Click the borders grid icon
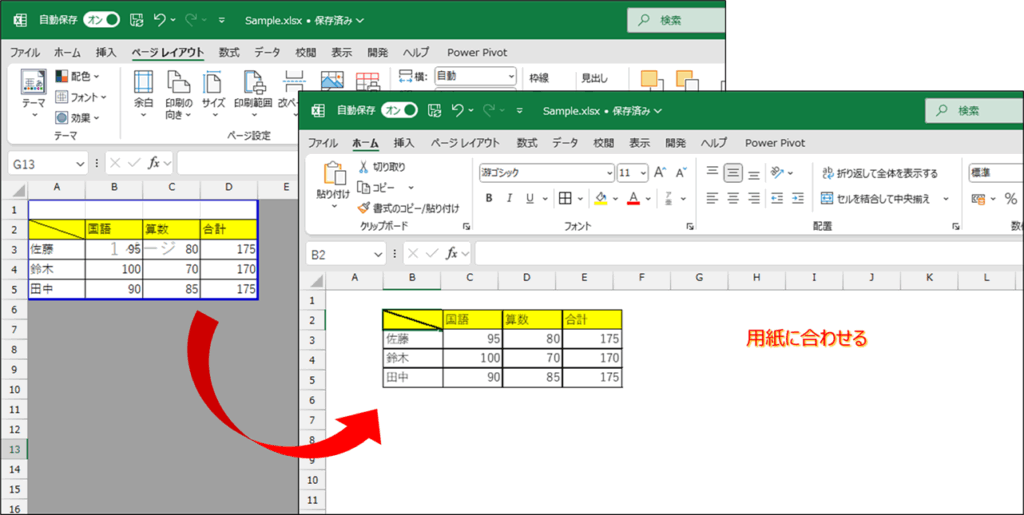This screenshot has width=1024, height=515. [565, 198]
